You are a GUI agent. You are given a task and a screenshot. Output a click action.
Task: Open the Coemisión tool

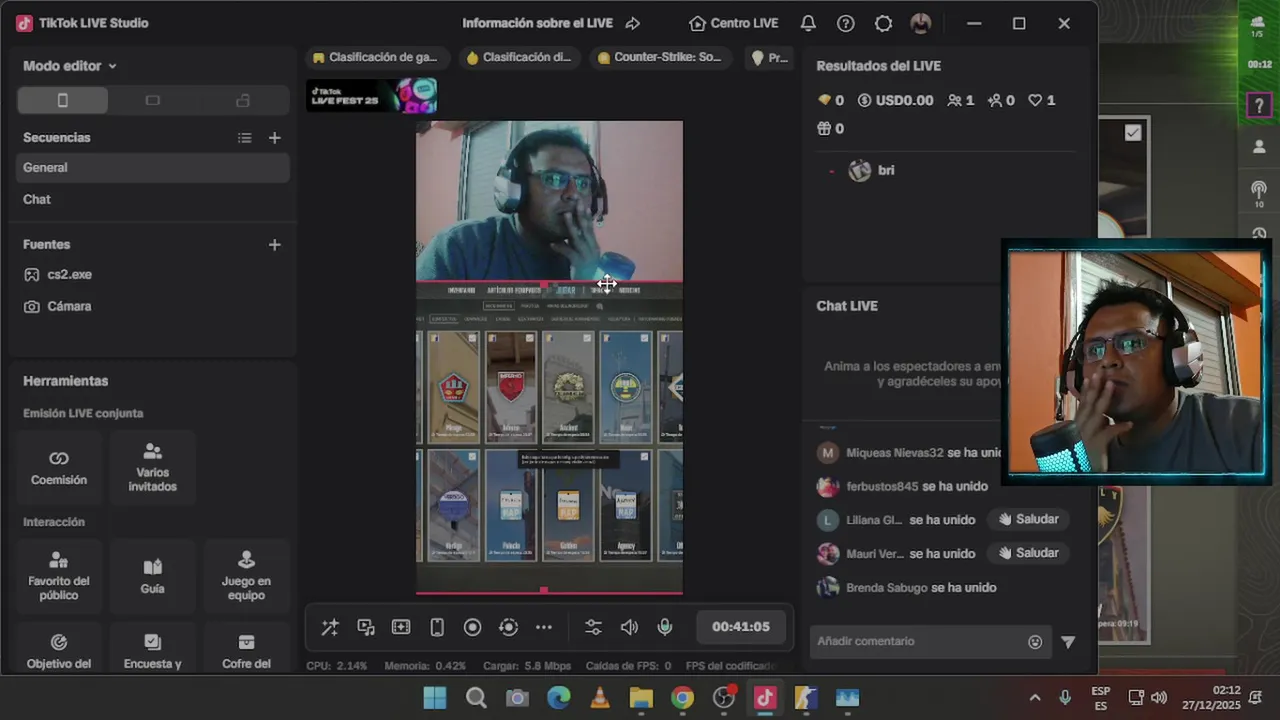pyautogui.click(x=59, y=468)
